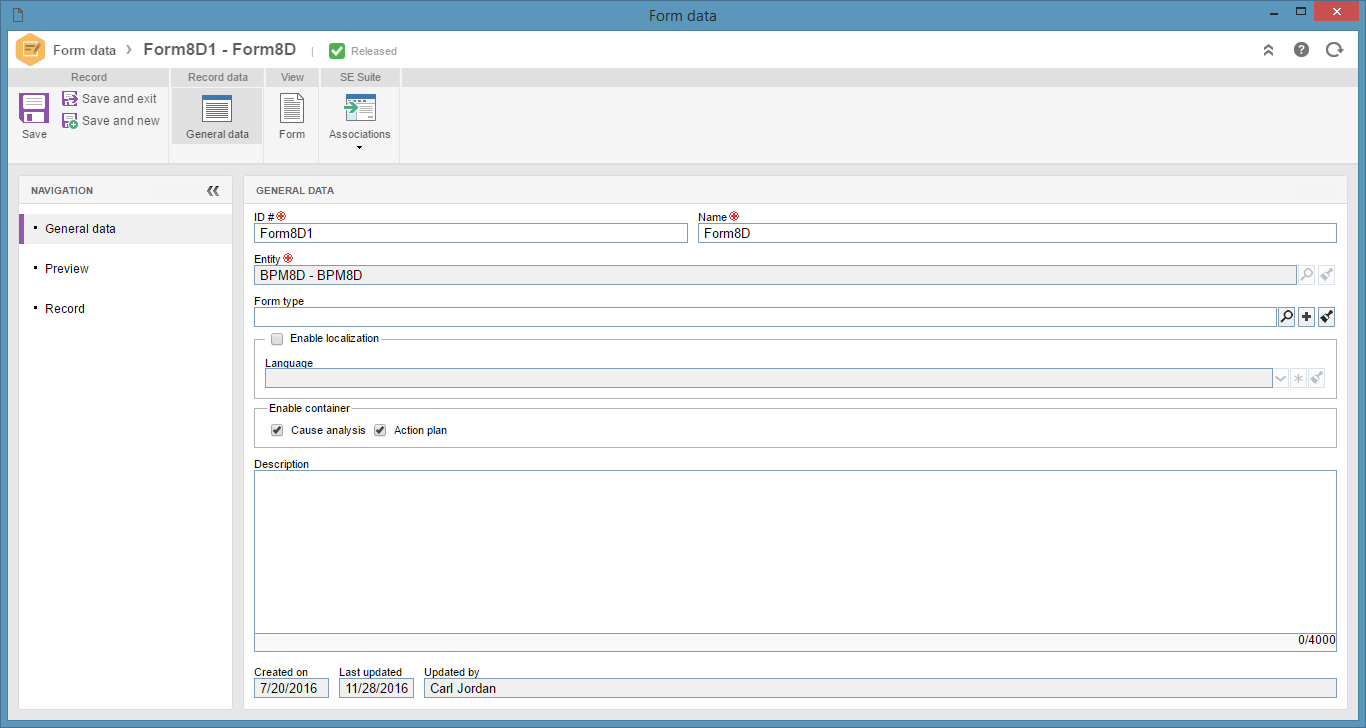Open the Language dropdown
This screenshot has height=728, width=1366.
point(1280,378)
